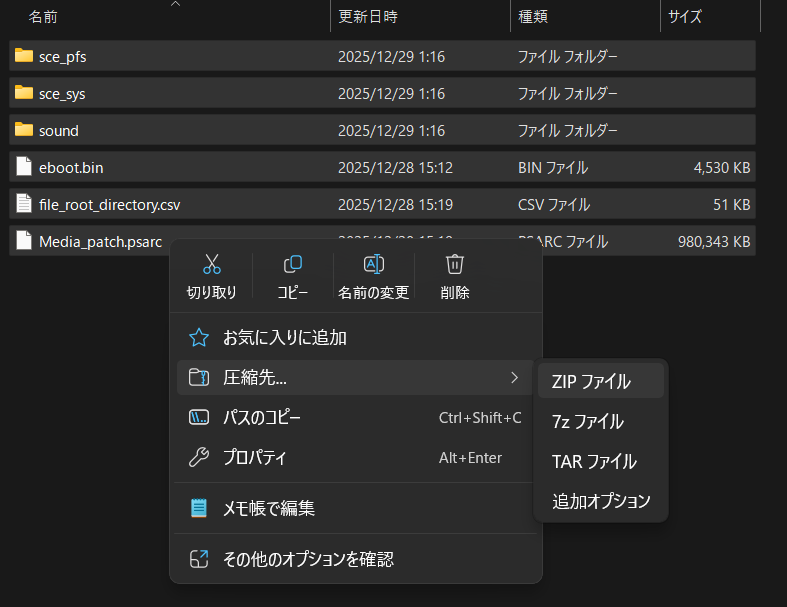This screenshot has height=607, width=787.
Task: Select パスのコピー menu entry
Action: [x=262, y=418]
